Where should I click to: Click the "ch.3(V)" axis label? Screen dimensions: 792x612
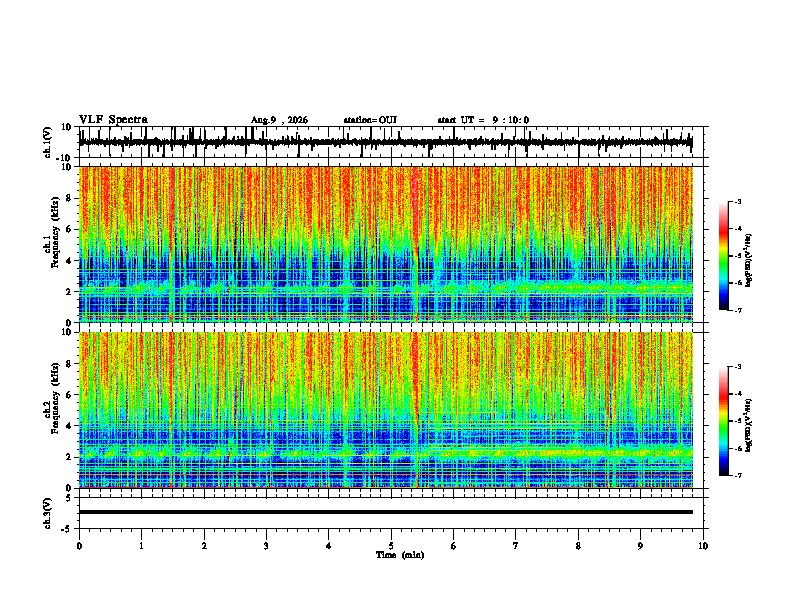[48, 514]
